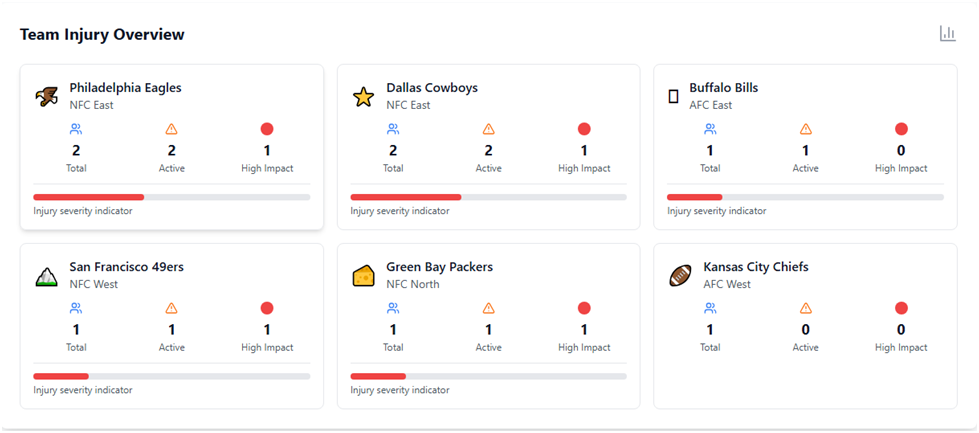
Task: Open the Green Bay Packers team name
Action: pyautogui.click(x=440, y=267)
